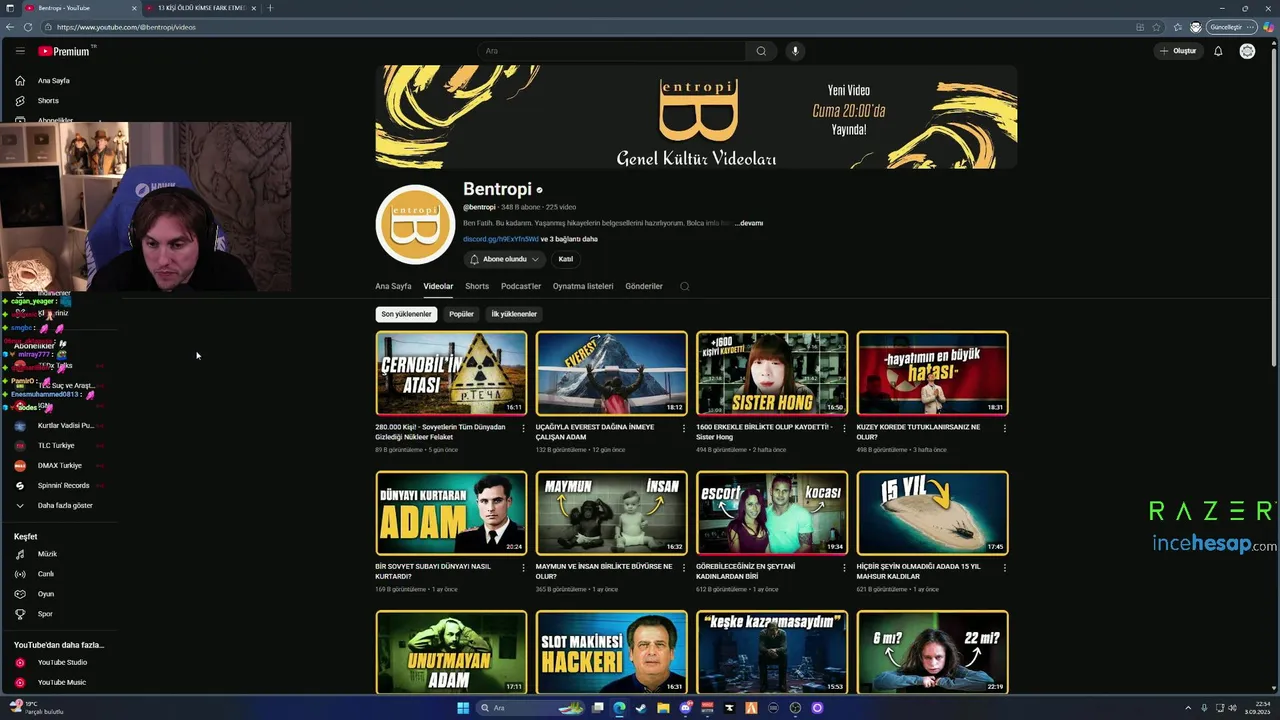Open SLOT MAKİNESİ HACKERI thumbnail
The height and width of the screenshot is (720, 1280).
(612, 652)
